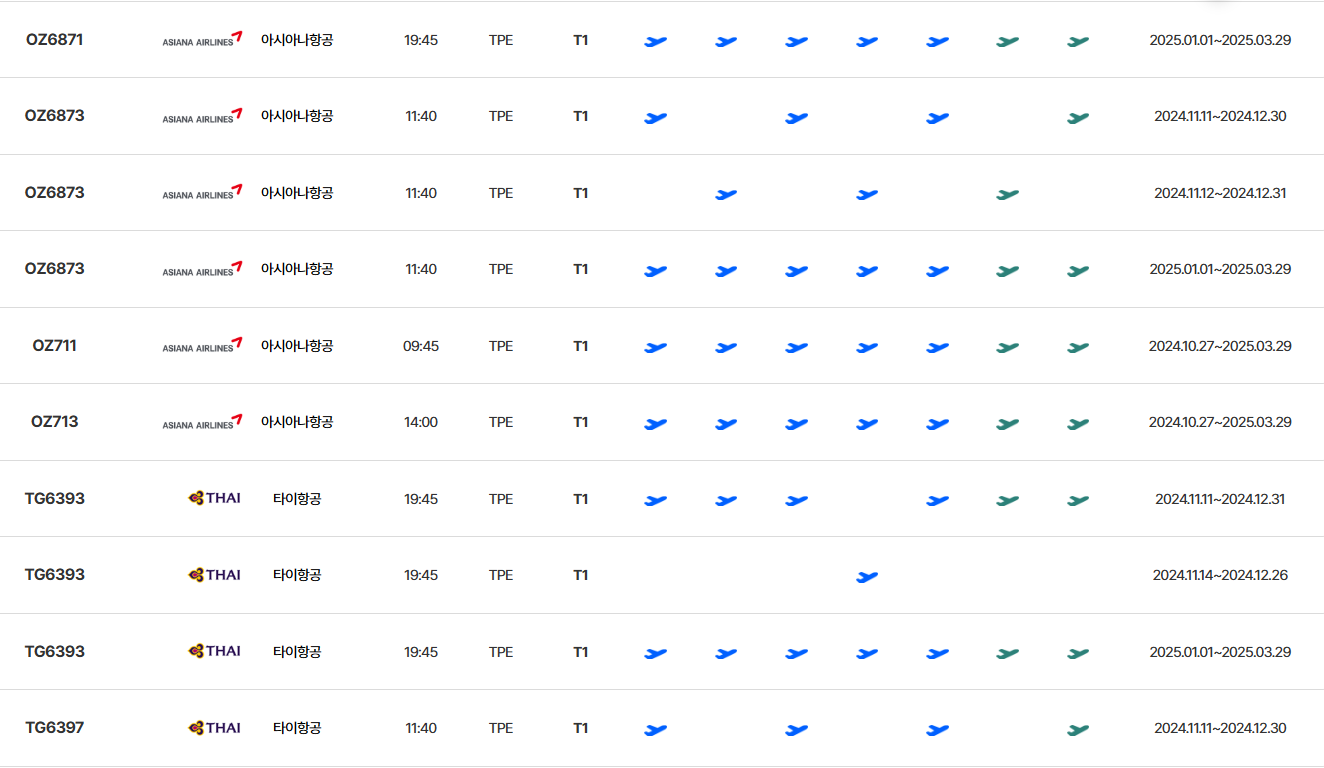The height and width of the screenshot is (768, 1324).
Task: Click departure time 14:00 for OZ713
Action: pyautogui.click(x=421, y=422)
